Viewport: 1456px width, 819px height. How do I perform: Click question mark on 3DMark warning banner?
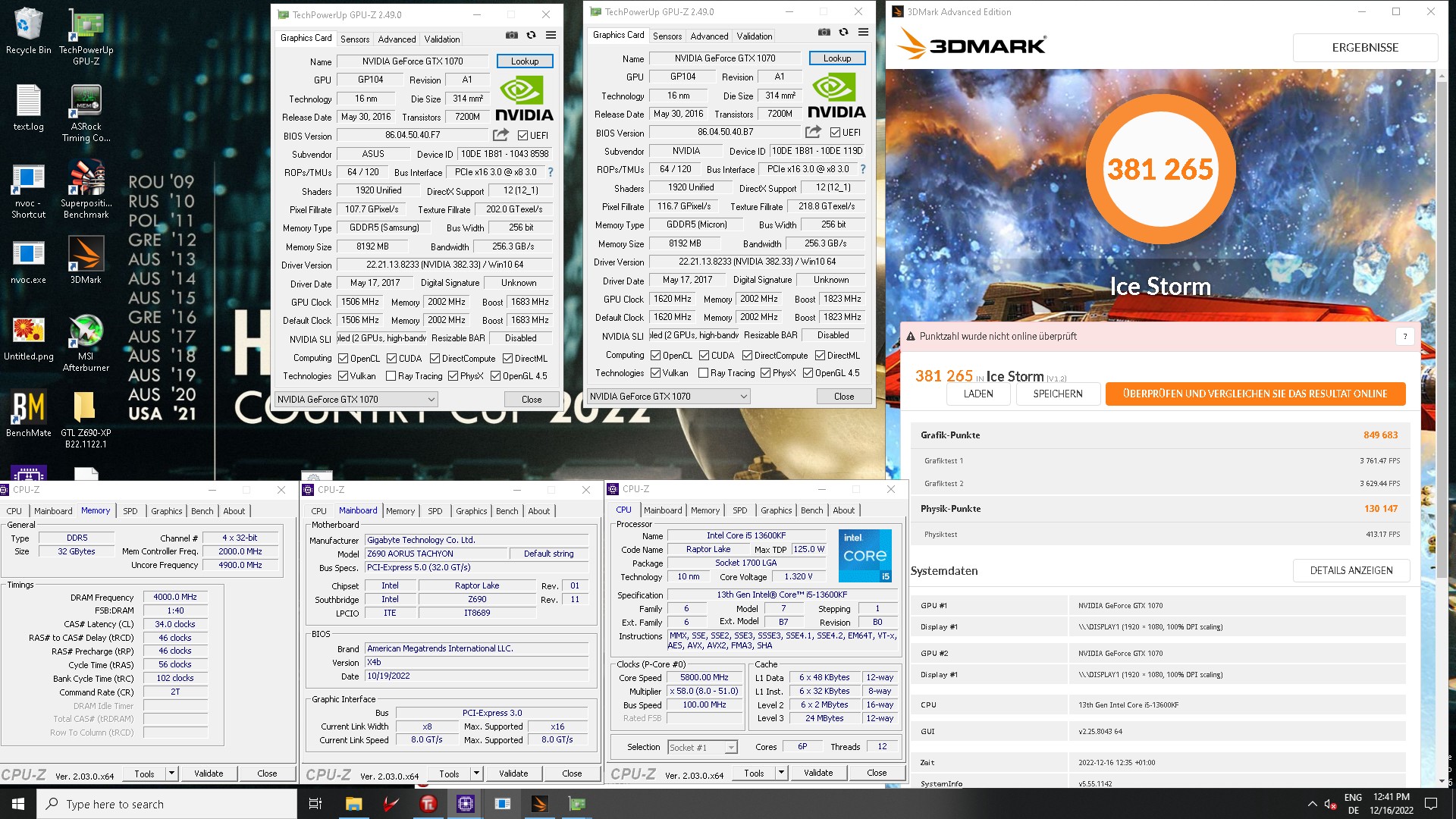pos(1404,336)
